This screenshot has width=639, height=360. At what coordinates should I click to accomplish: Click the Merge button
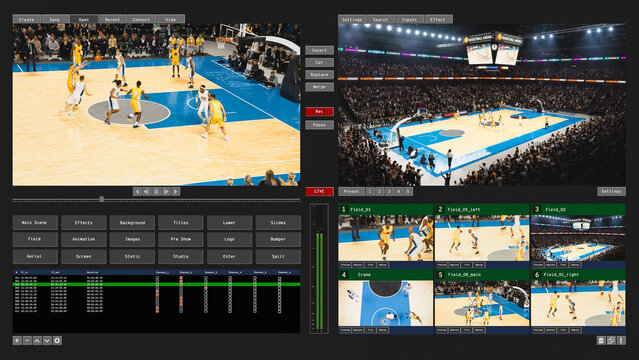pyautogui.click(x=320, y=87)
